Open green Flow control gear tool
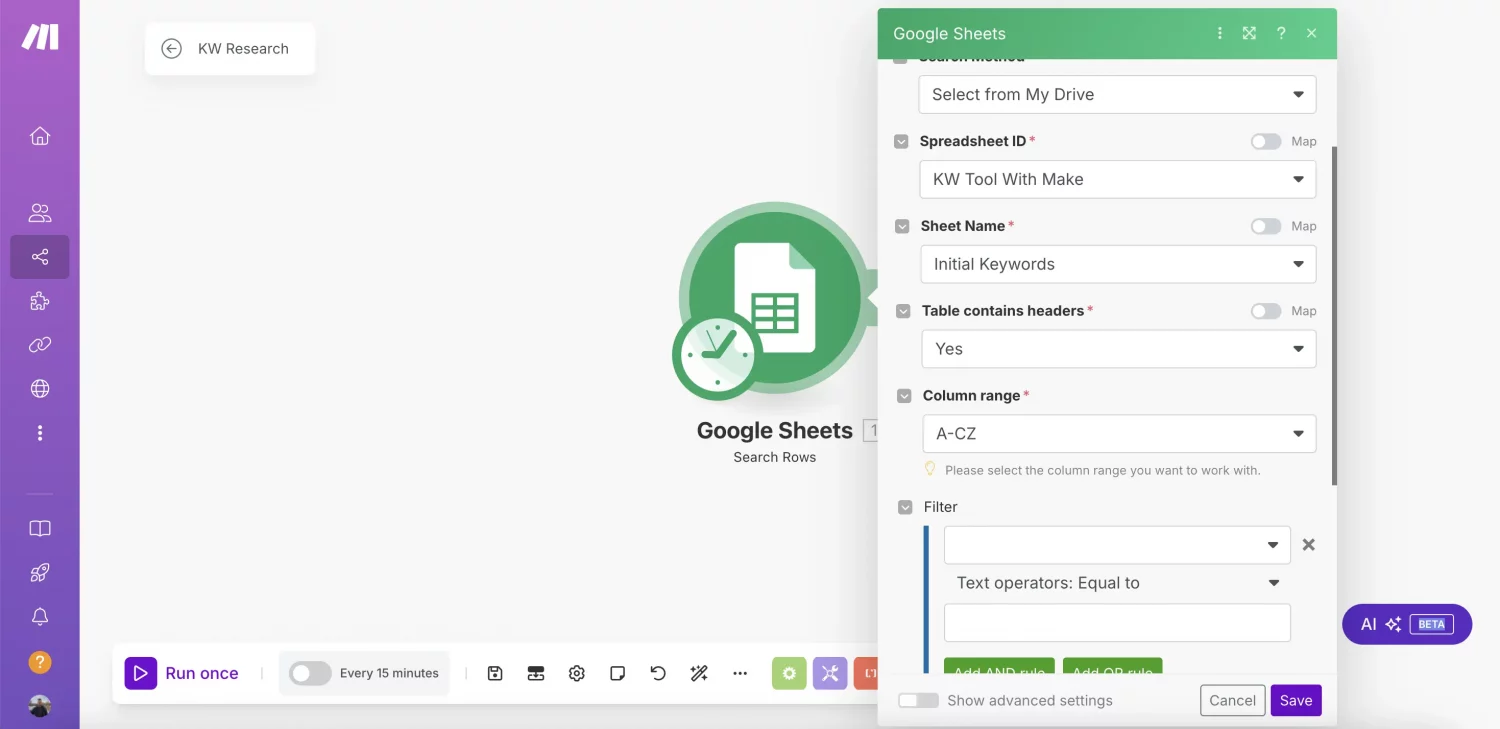Image resolution: width=1500 pixels, height=729 pixels. point(789,673)
